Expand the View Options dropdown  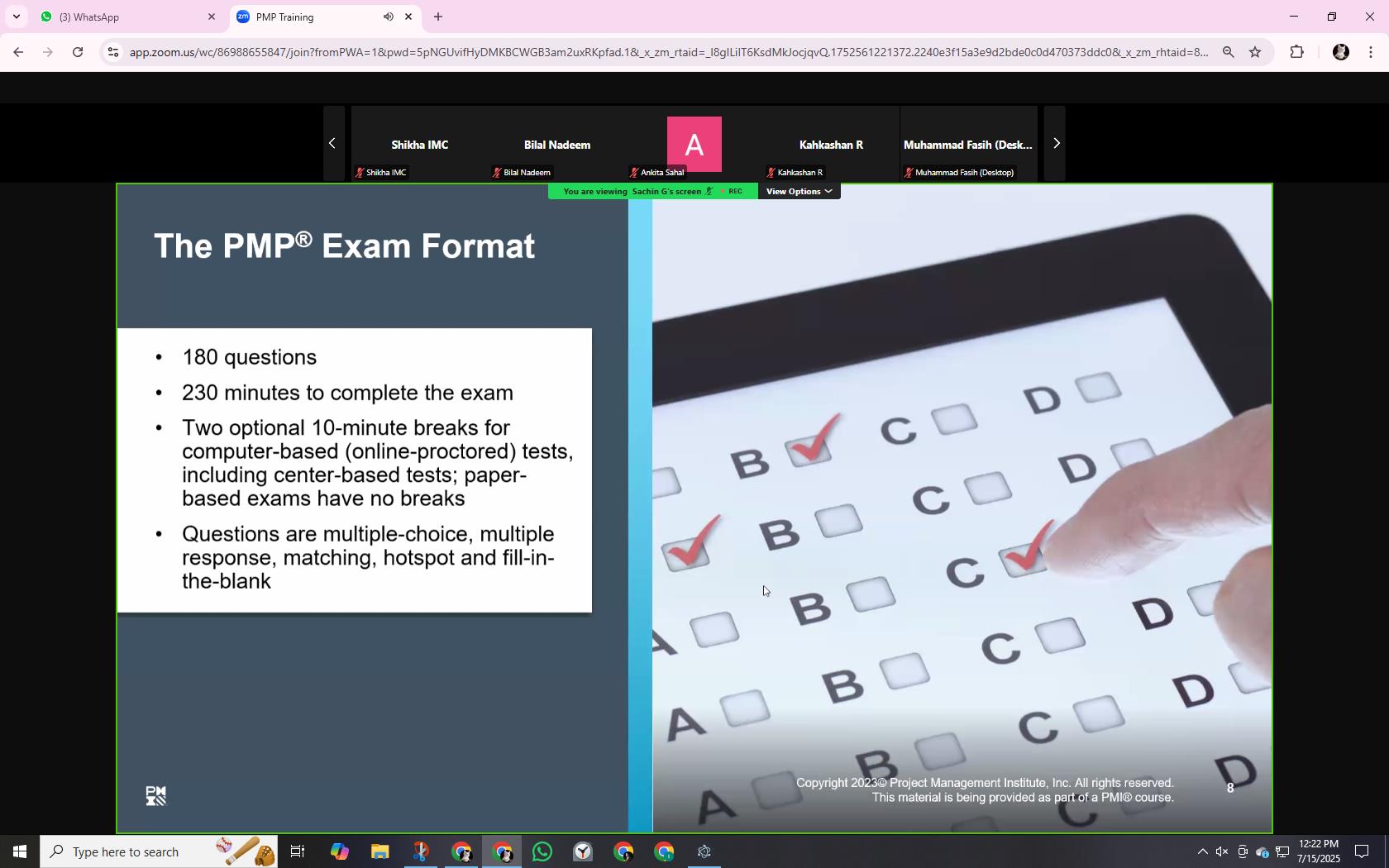[x=799, y=191]
